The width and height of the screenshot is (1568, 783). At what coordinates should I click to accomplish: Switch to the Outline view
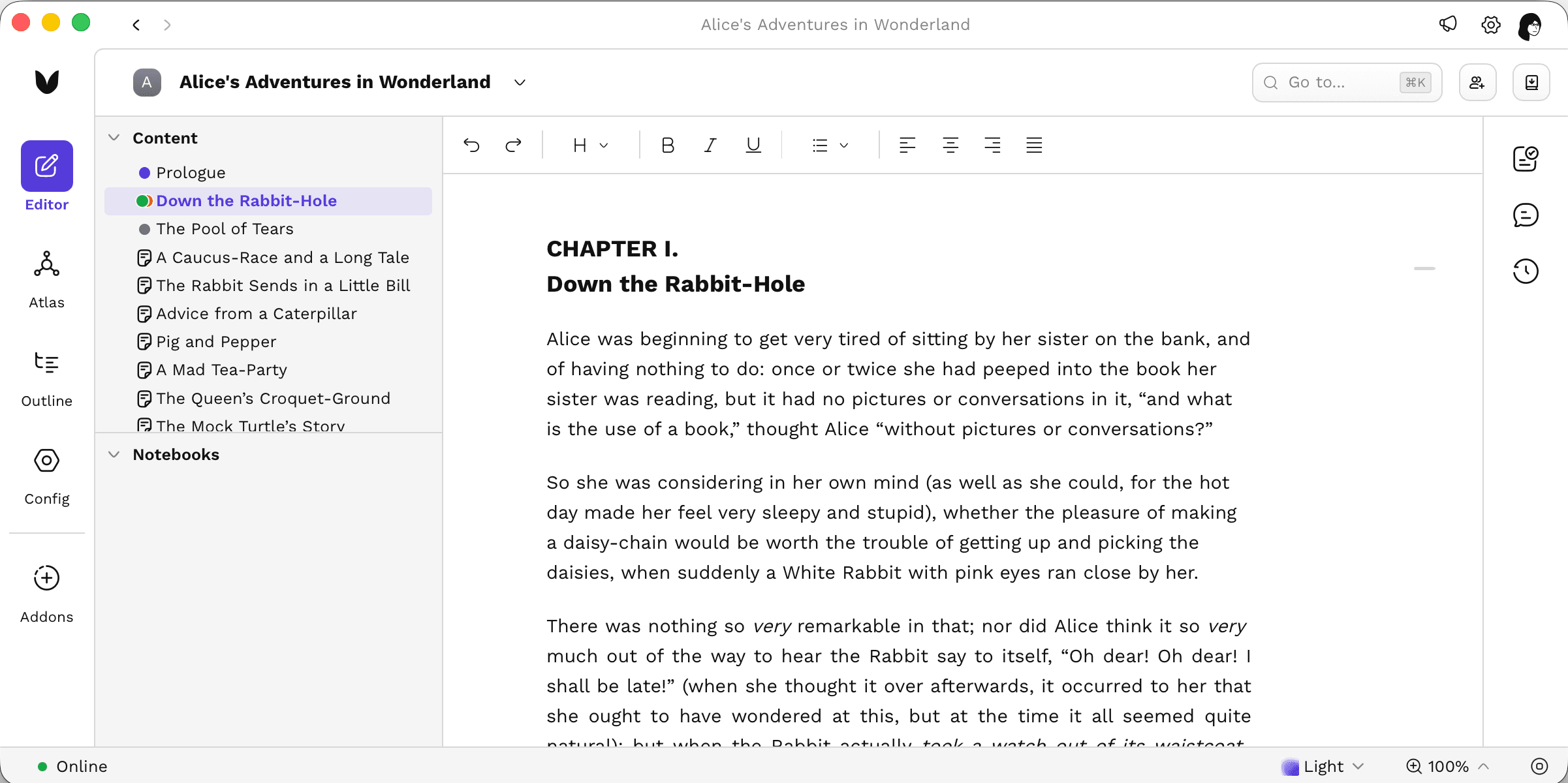pyautogui.click(x=47, y=378)
